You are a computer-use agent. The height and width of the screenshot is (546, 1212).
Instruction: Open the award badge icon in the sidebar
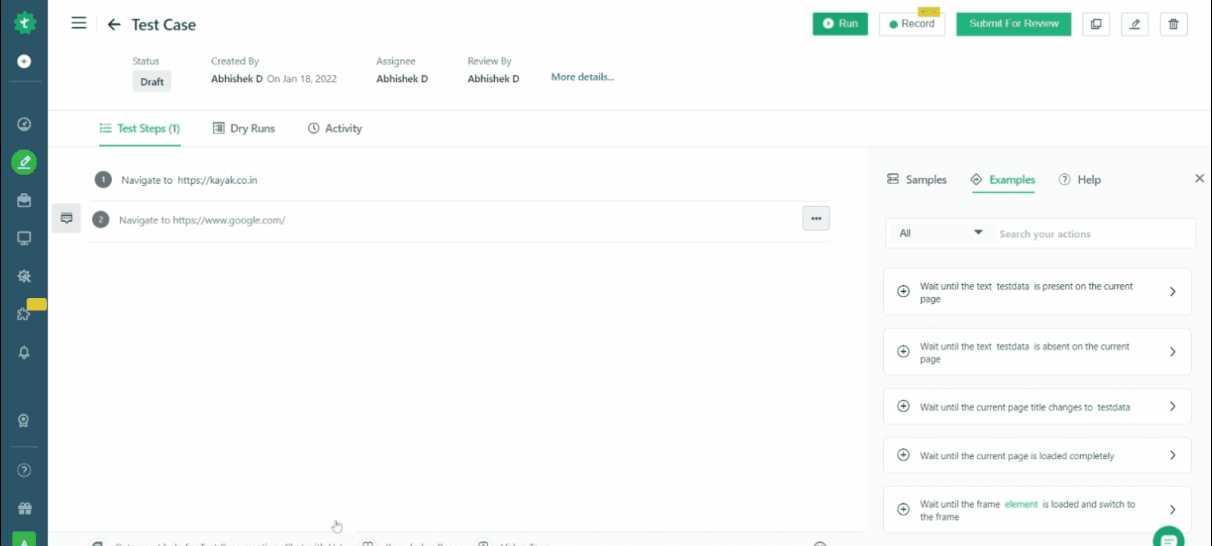click(x=24, y=420)
